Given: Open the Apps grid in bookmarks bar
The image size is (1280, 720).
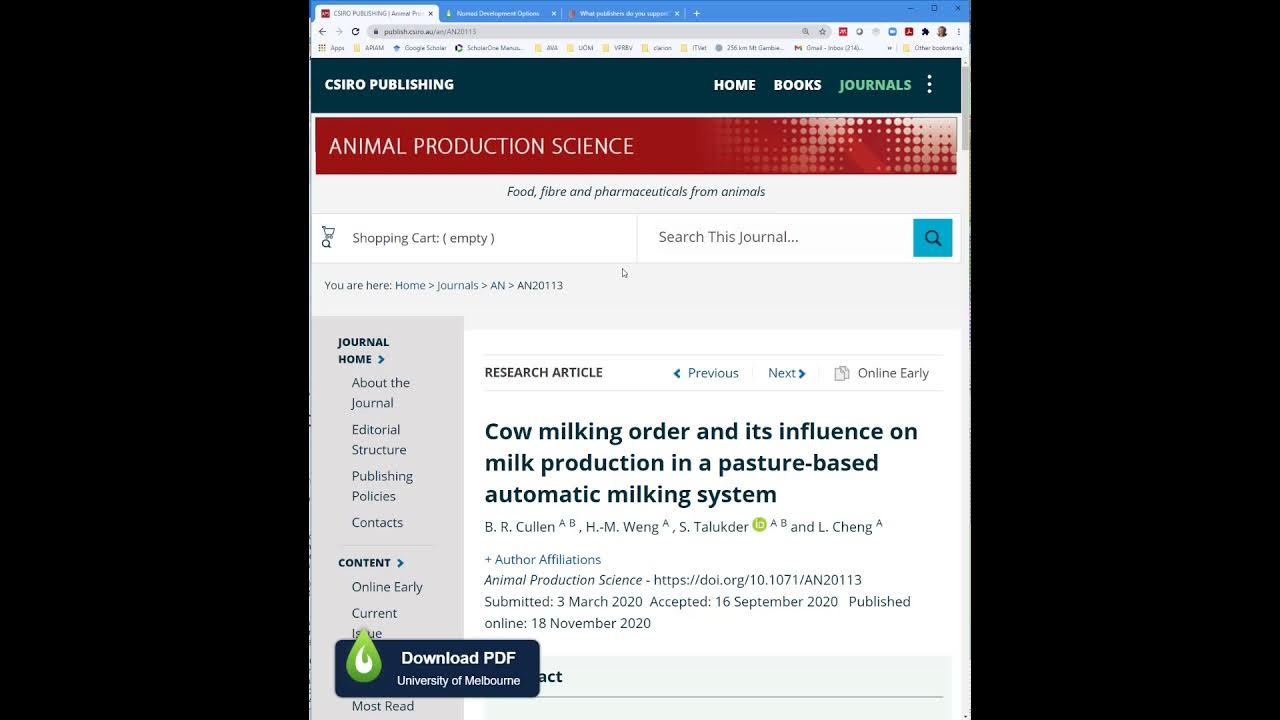Looking at the screenshot, I should tap(331, 48).
